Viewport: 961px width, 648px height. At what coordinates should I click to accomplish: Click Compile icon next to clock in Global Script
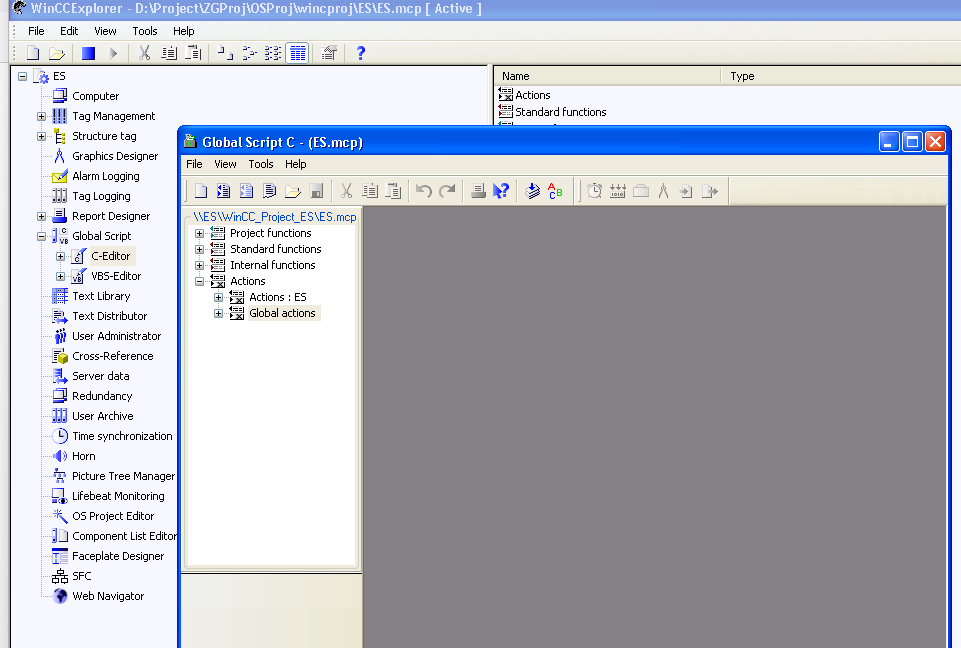point(617,191)
